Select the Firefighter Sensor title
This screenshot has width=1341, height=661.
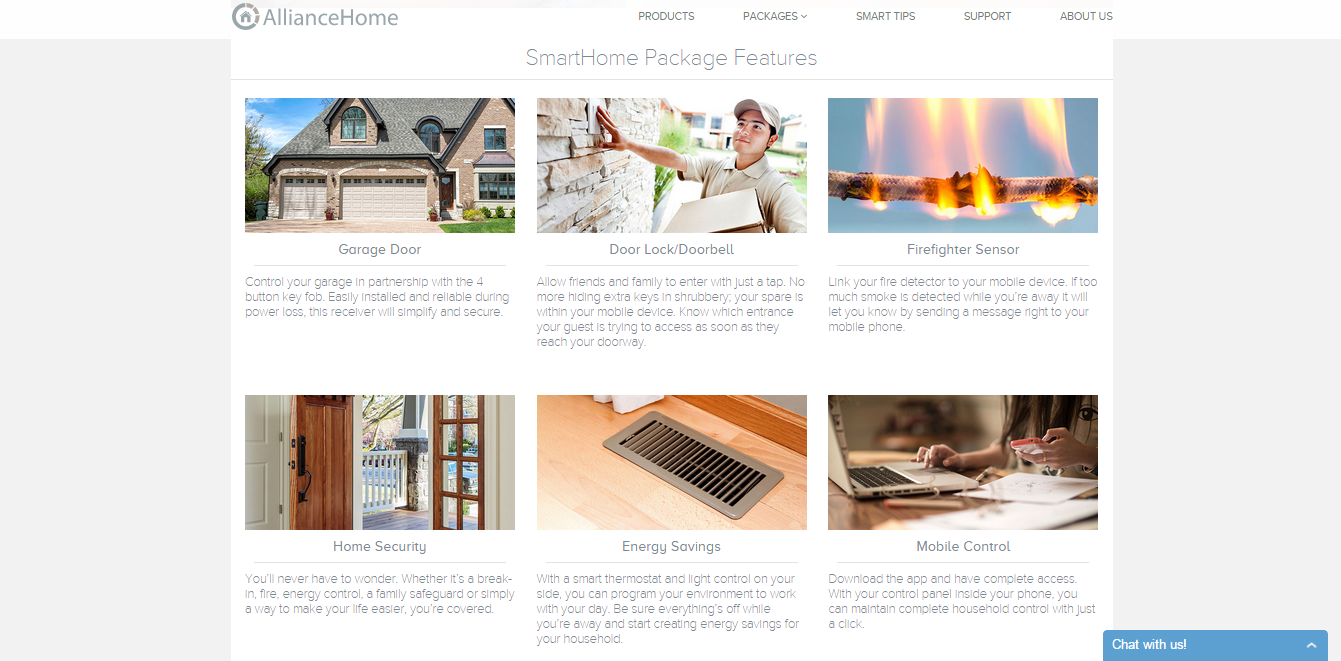click(963, 249)
